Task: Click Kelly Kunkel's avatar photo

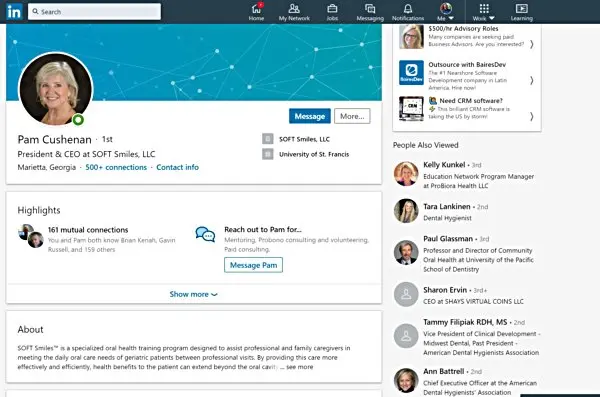Action: pos(406,174)
